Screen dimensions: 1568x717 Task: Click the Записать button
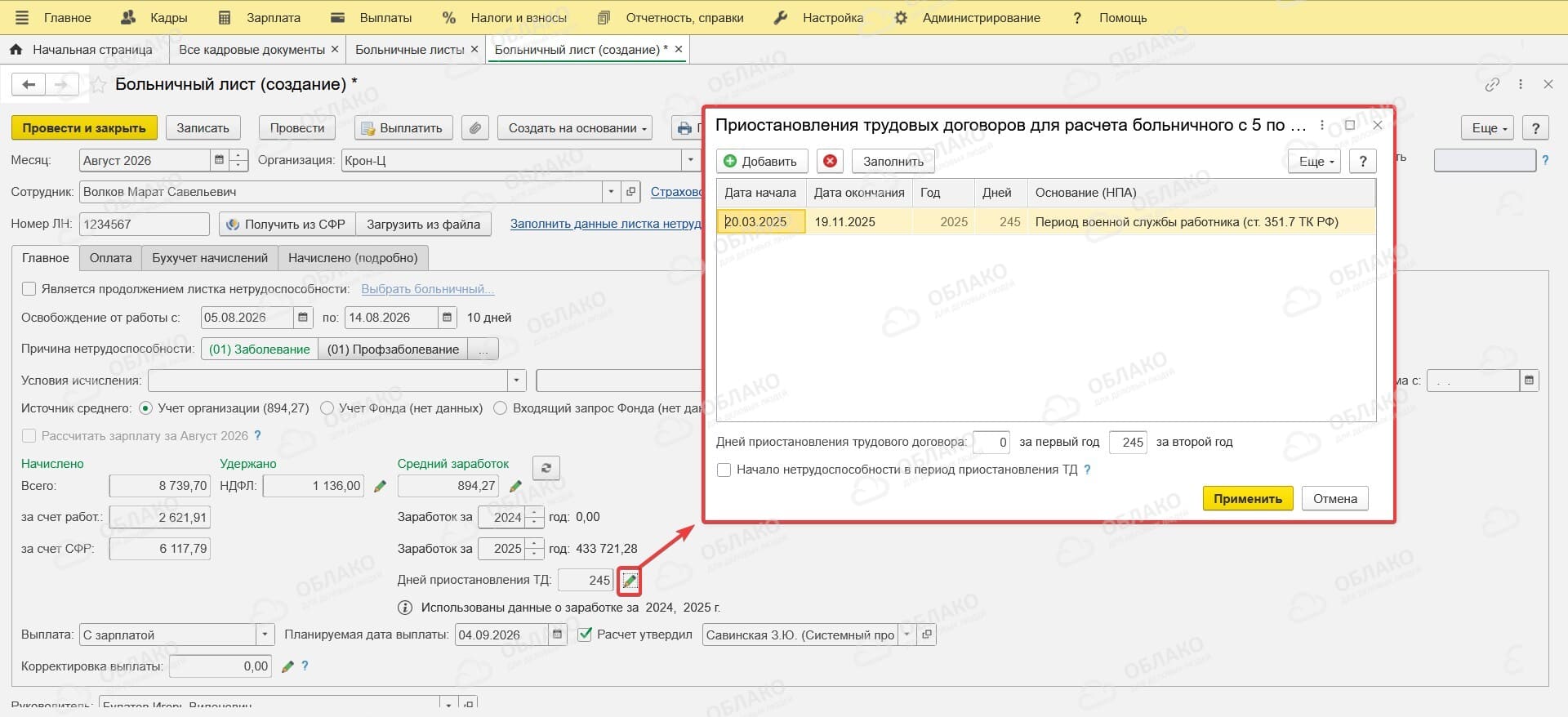(203, 127)
